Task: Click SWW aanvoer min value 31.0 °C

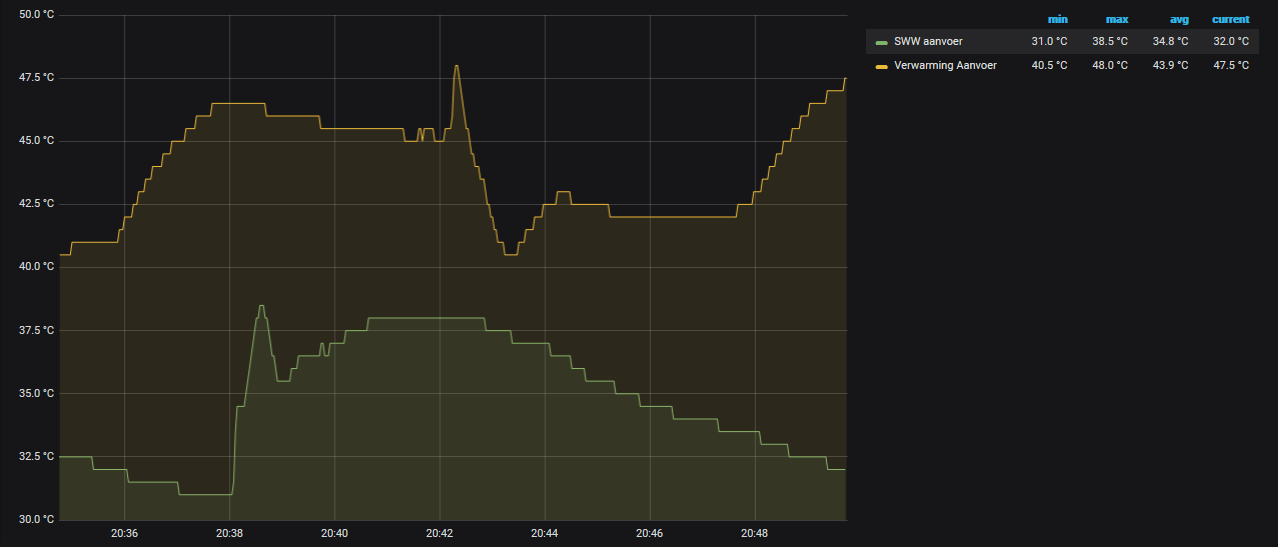Action: click(1049, 41)
